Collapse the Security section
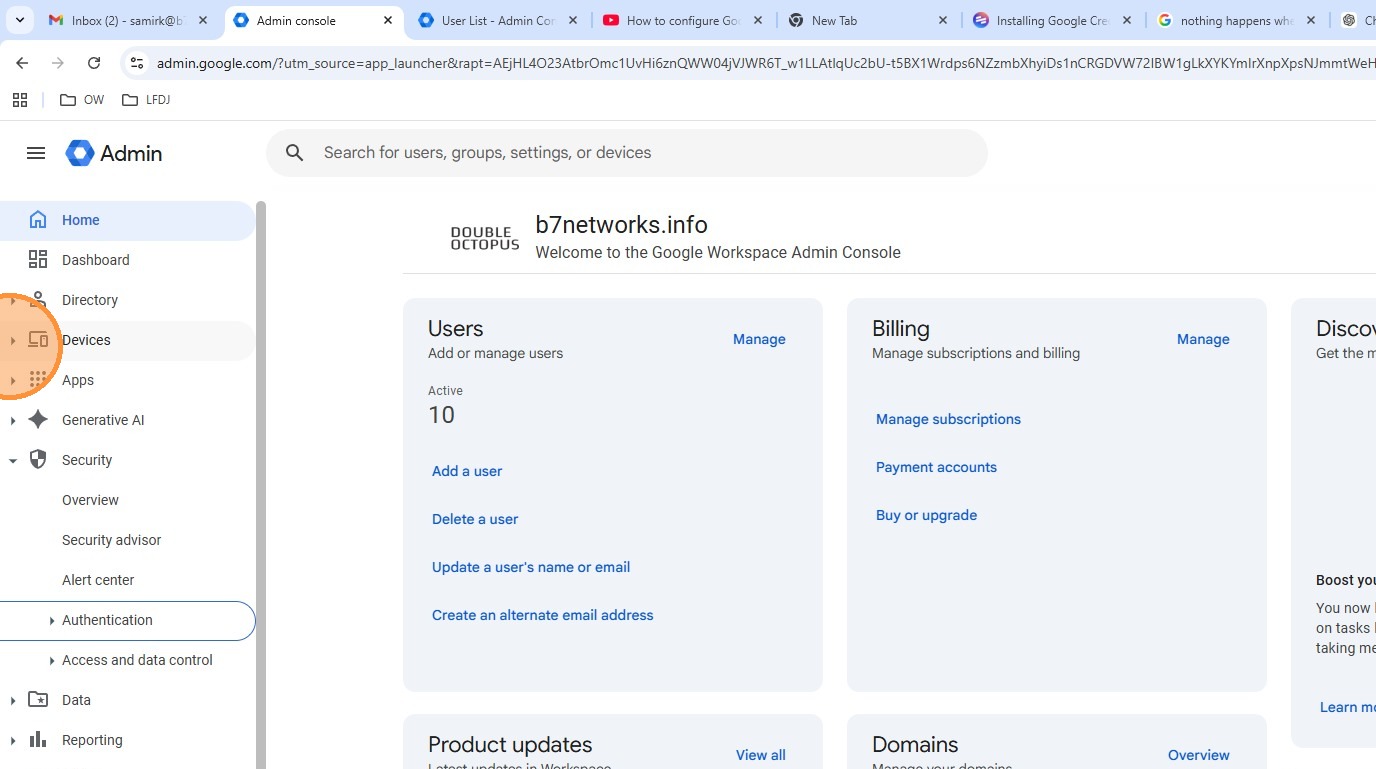This screenshot has height=769, width=1376. (x=12, y=461)
